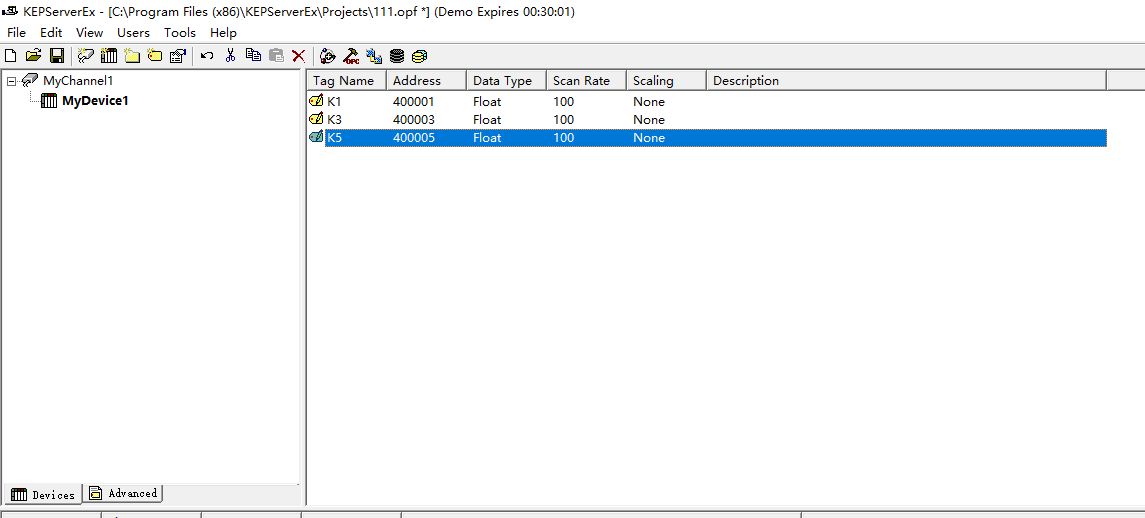Screen dimensions: 1145x518
Task: Copy selection with the copy icon
Action: [253, 56]
